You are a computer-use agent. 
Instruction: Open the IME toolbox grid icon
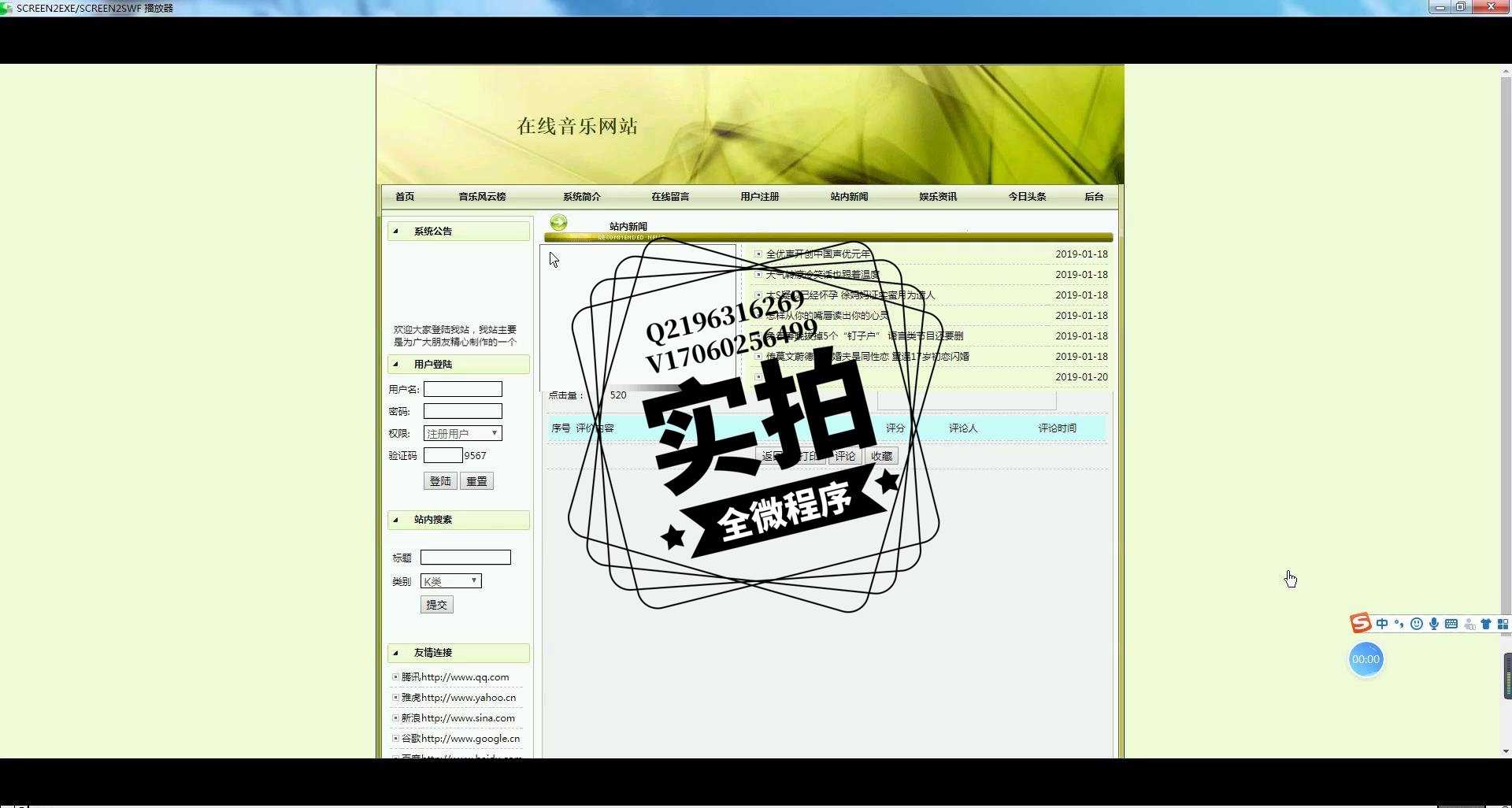click(1503, 624)
